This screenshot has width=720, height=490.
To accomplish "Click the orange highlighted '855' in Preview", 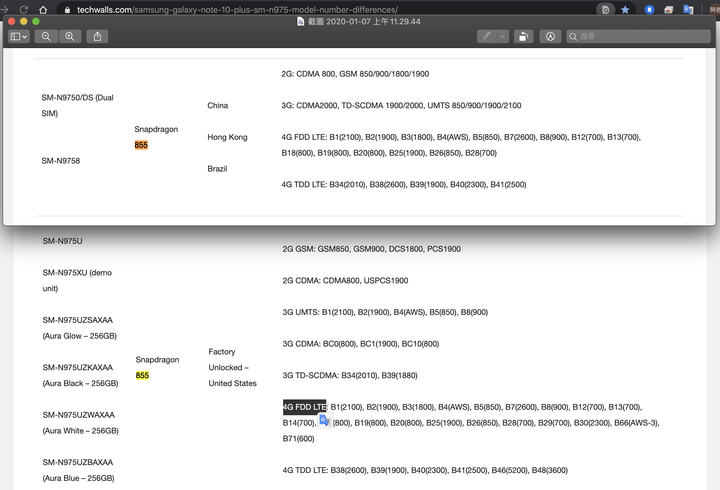I will point(141,145).
